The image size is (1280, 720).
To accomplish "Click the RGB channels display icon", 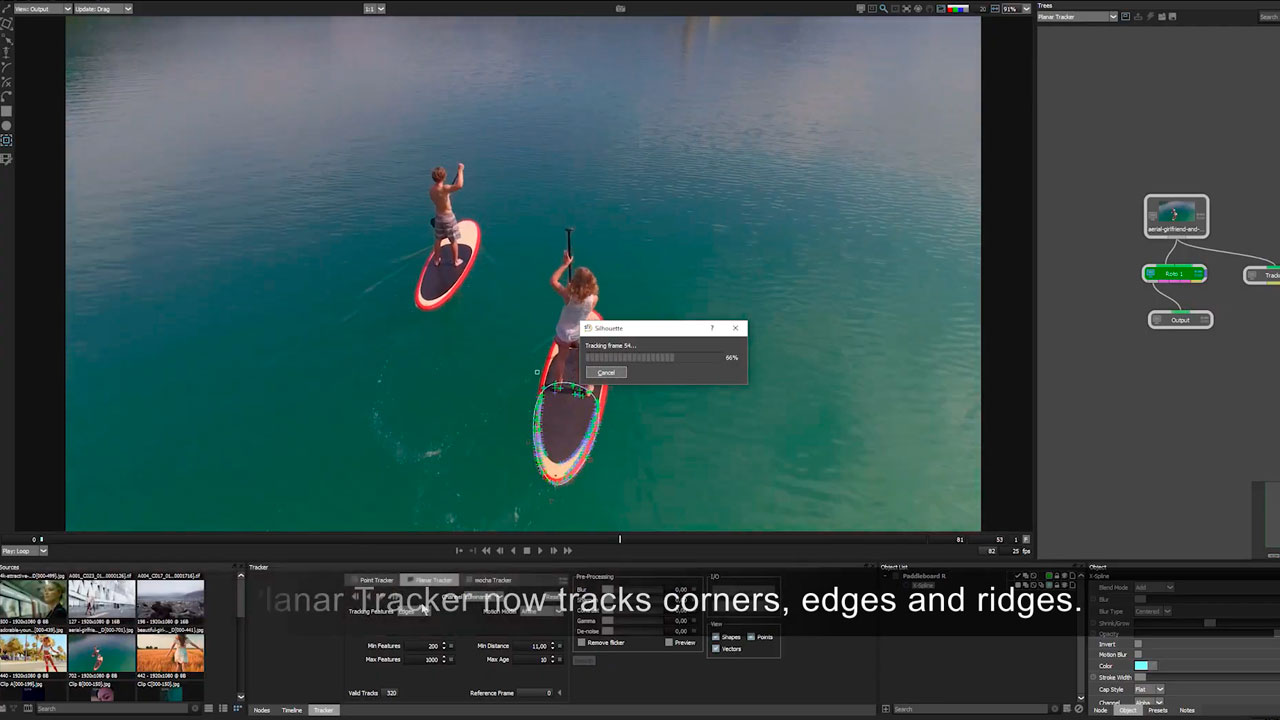I will pyautogui.click(x=957, y=9).
